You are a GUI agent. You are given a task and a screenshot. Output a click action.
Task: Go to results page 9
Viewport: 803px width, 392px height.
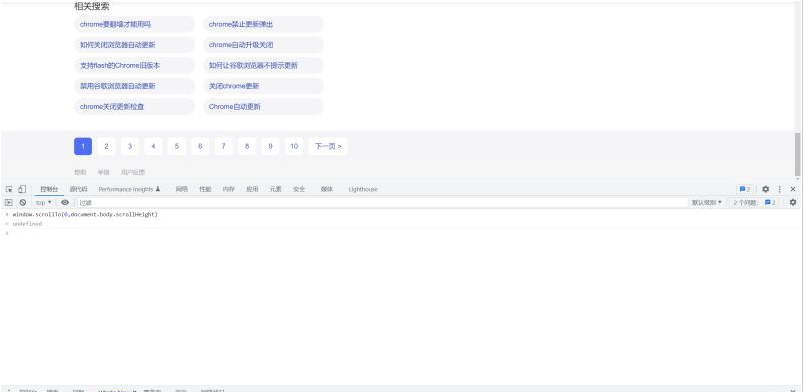[x=270, y=146]
